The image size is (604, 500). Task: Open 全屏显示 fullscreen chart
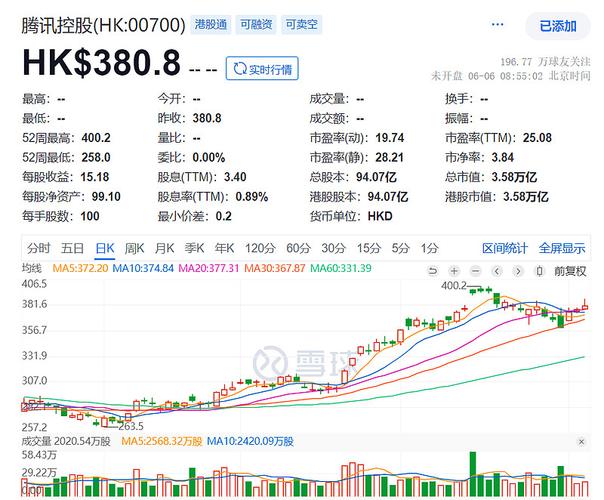point(562,248)
